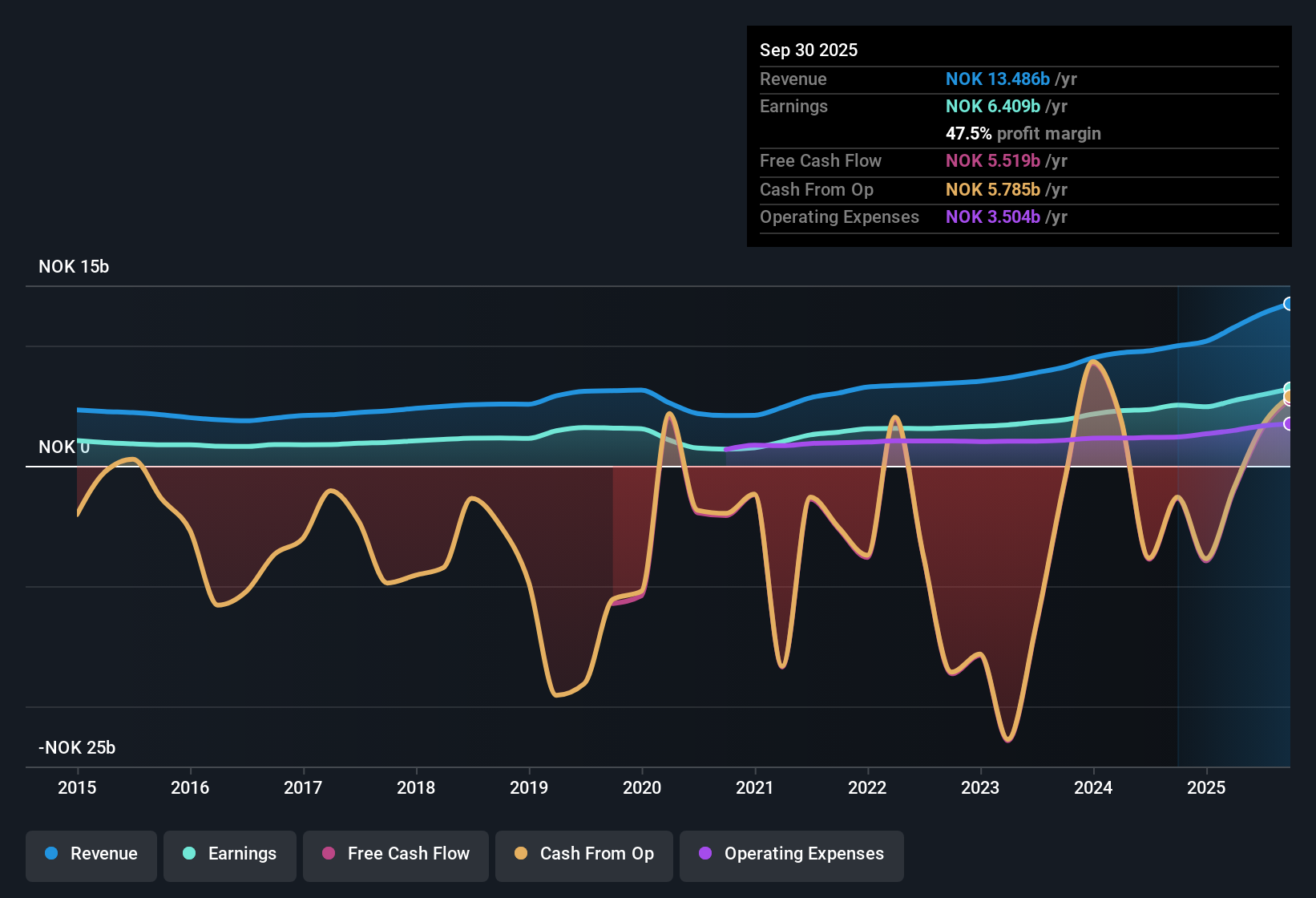Click the teal Earnings legend dot

coord(189,854)
